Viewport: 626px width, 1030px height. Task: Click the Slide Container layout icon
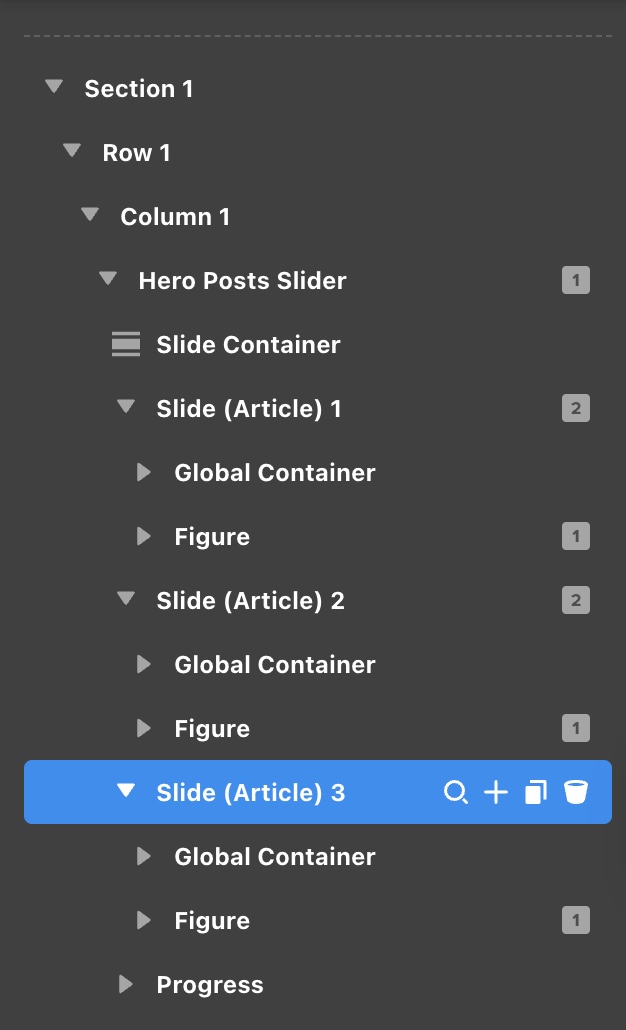(125, 345)
